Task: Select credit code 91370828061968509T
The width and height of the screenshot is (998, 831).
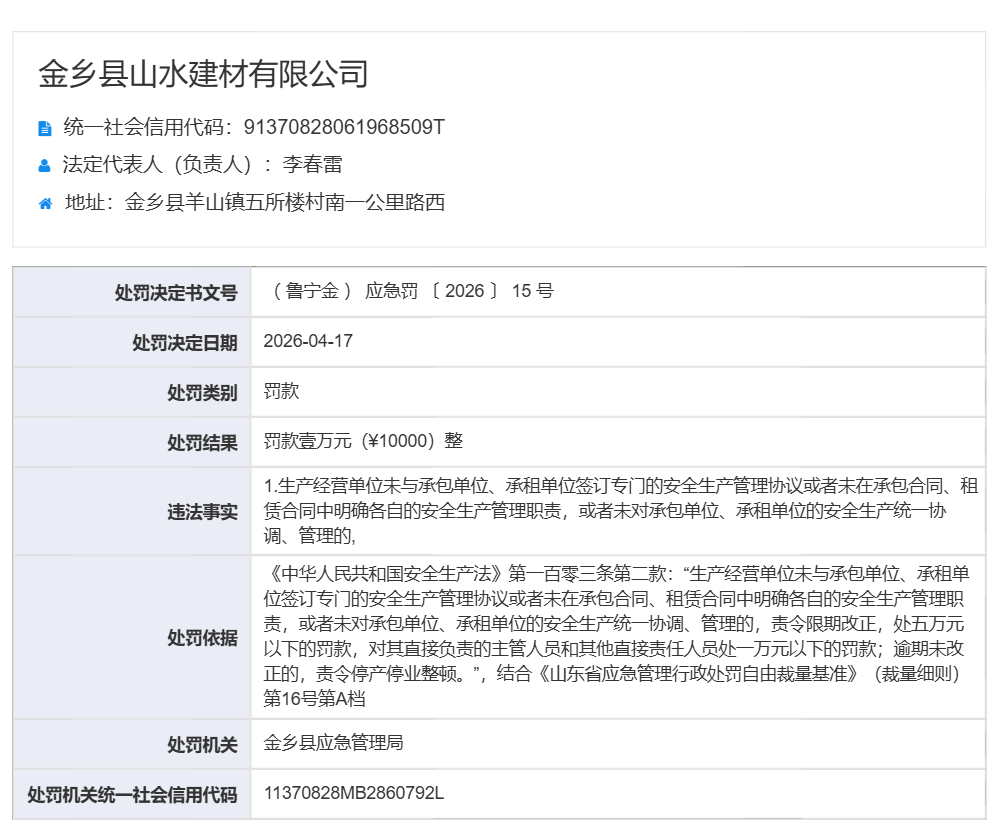Action: tap(344, 127)
